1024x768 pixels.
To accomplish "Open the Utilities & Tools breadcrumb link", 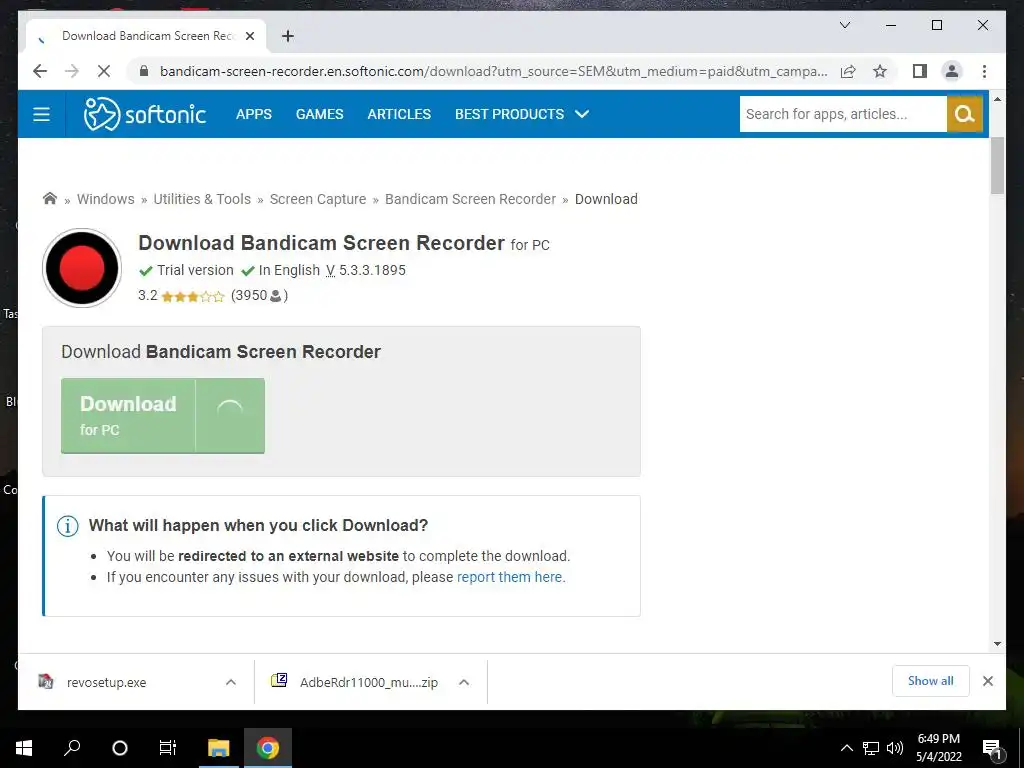I will pos(202,199).
